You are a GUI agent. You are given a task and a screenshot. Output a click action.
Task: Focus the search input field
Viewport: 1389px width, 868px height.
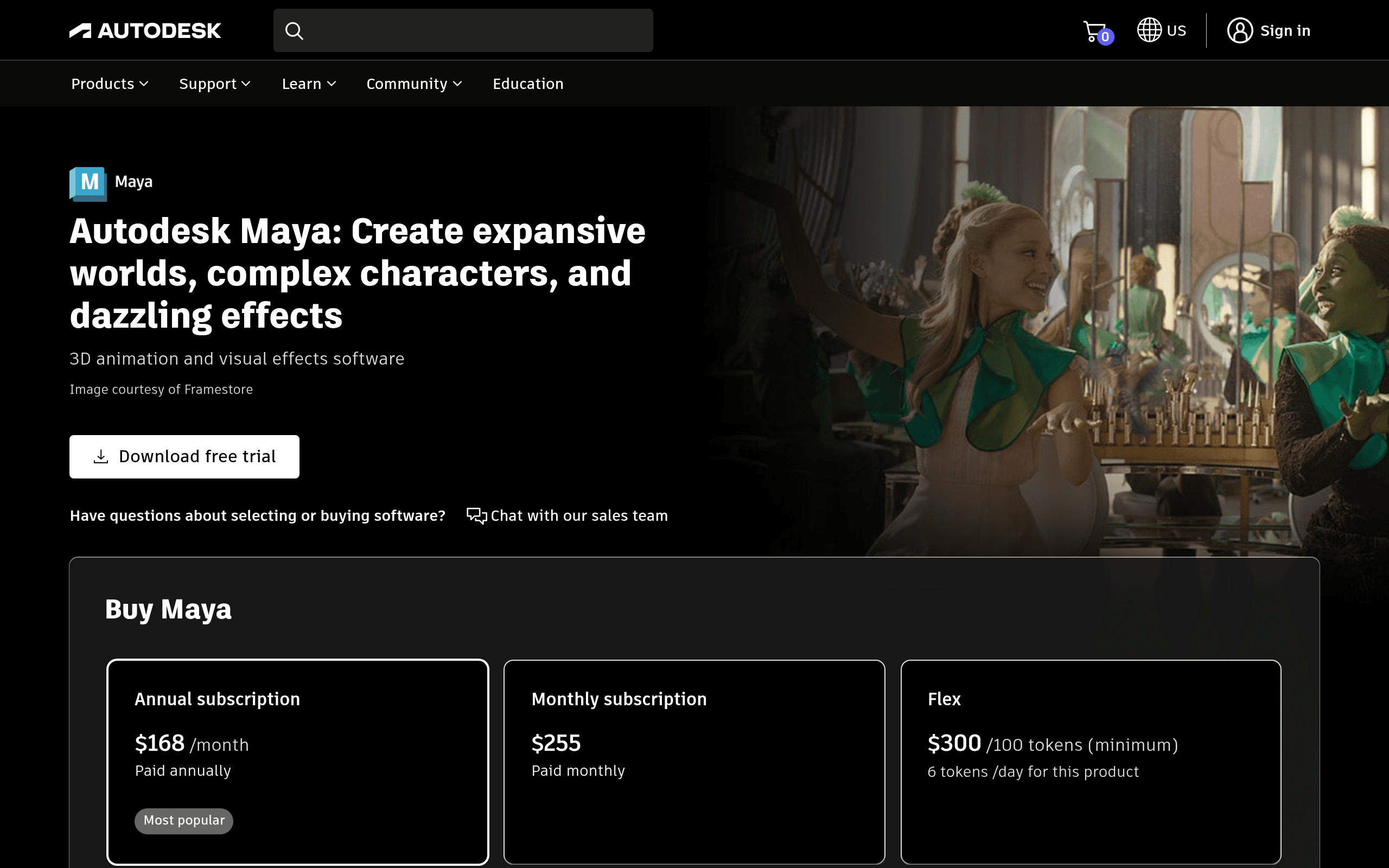click(463, 30)
